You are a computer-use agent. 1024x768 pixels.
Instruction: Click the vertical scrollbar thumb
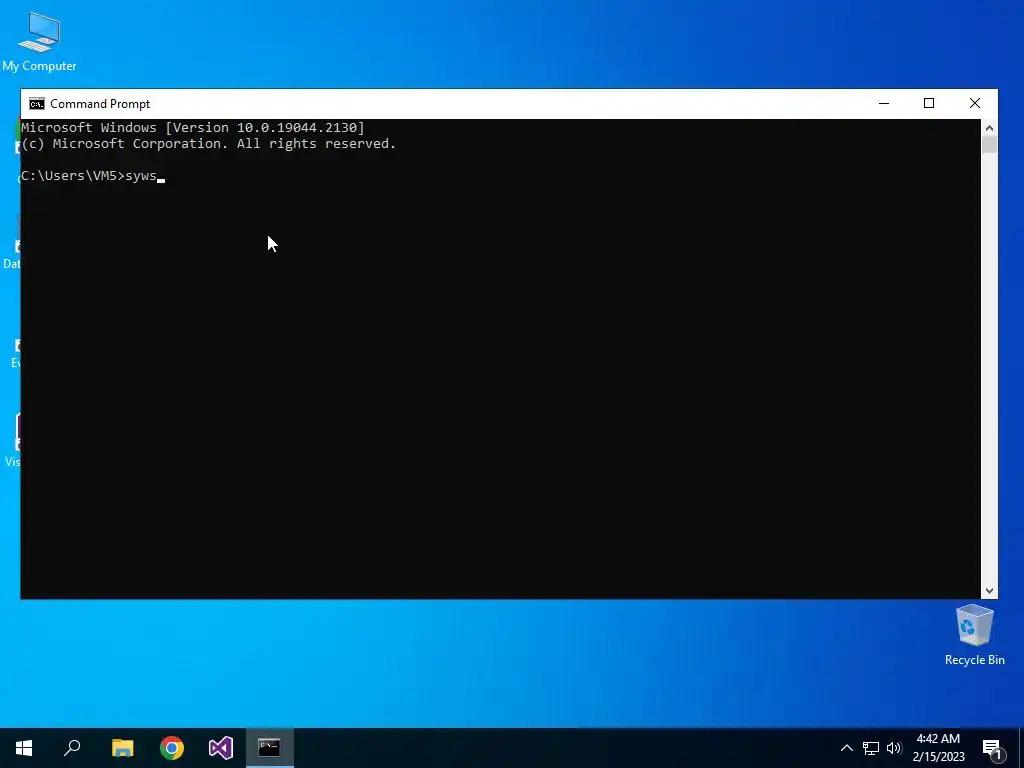coord(989,144)
